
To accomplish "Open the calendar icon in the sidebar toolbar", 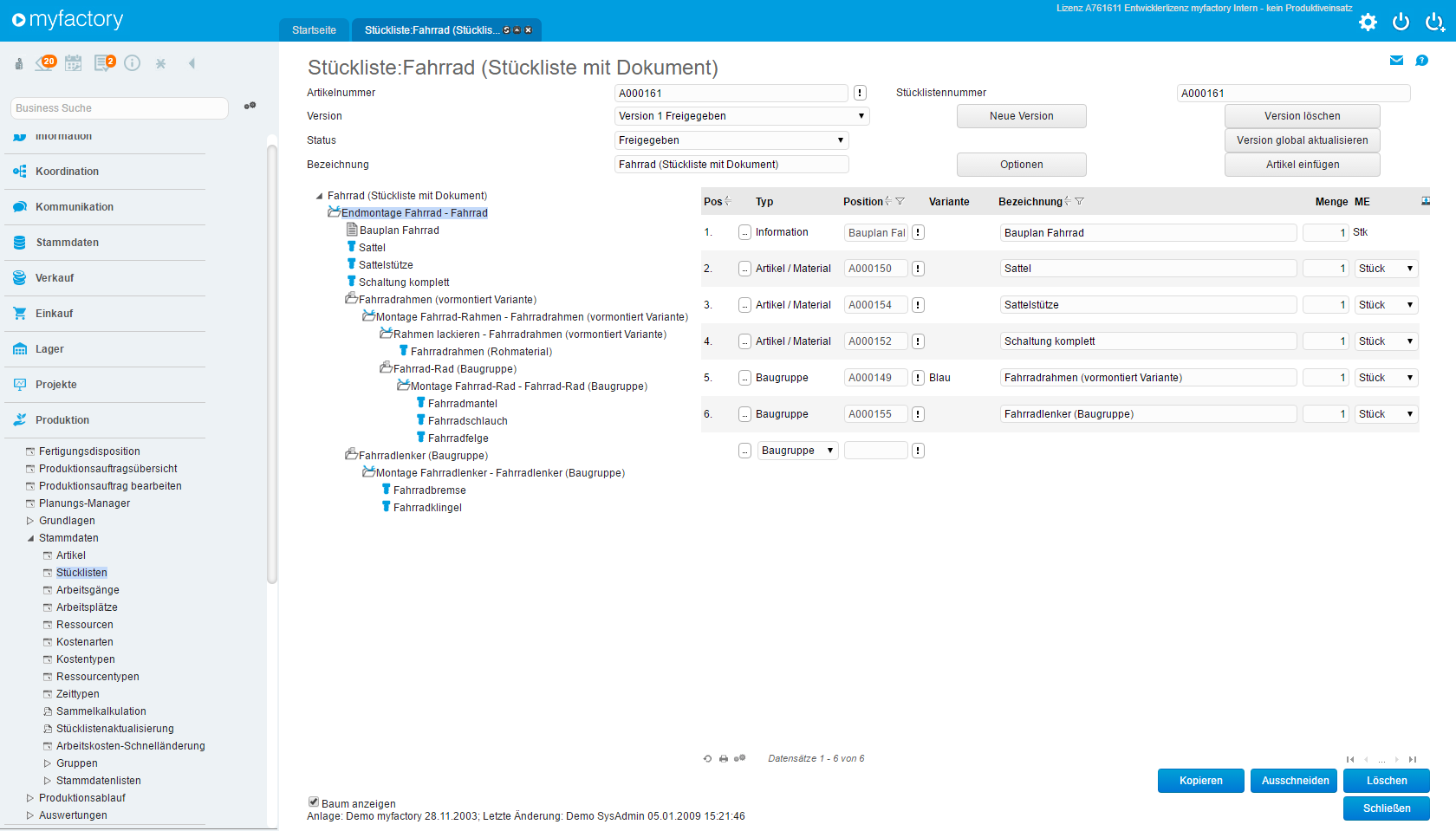I will click(x=74, y=63).
